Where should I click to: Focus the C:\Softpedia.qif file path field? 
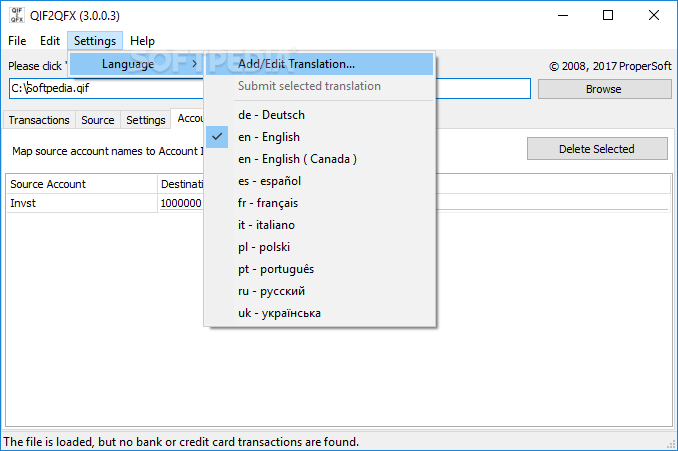pyautogui.click(x=270, y=89)
